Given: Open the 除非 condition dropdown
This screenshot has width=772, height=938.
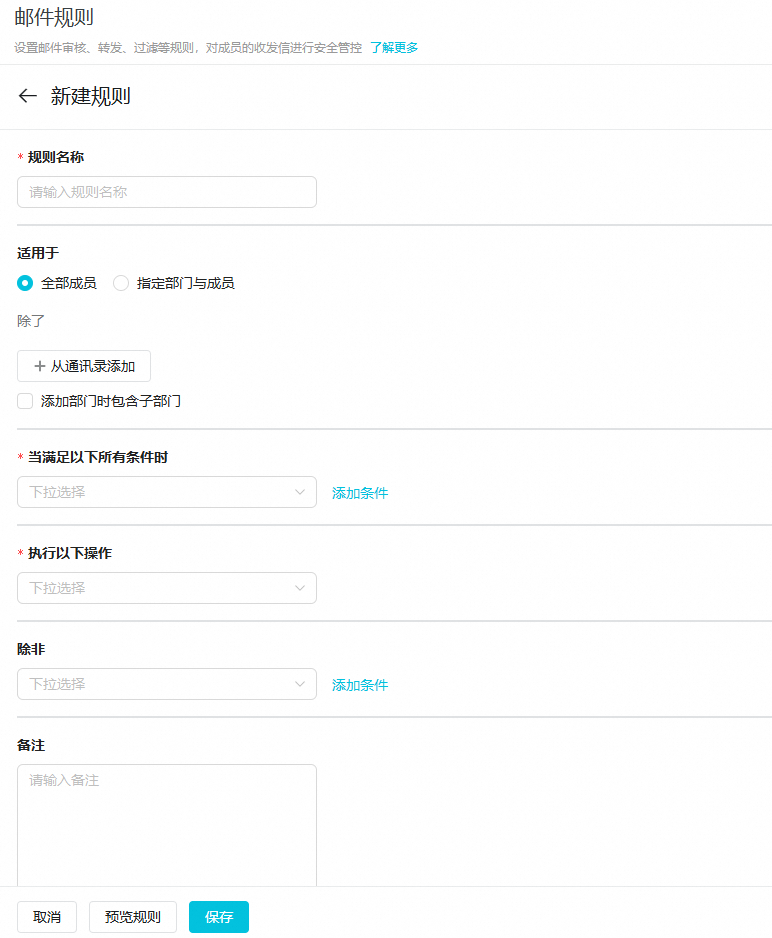Looking at the screenshot, I should coord(160,684).
